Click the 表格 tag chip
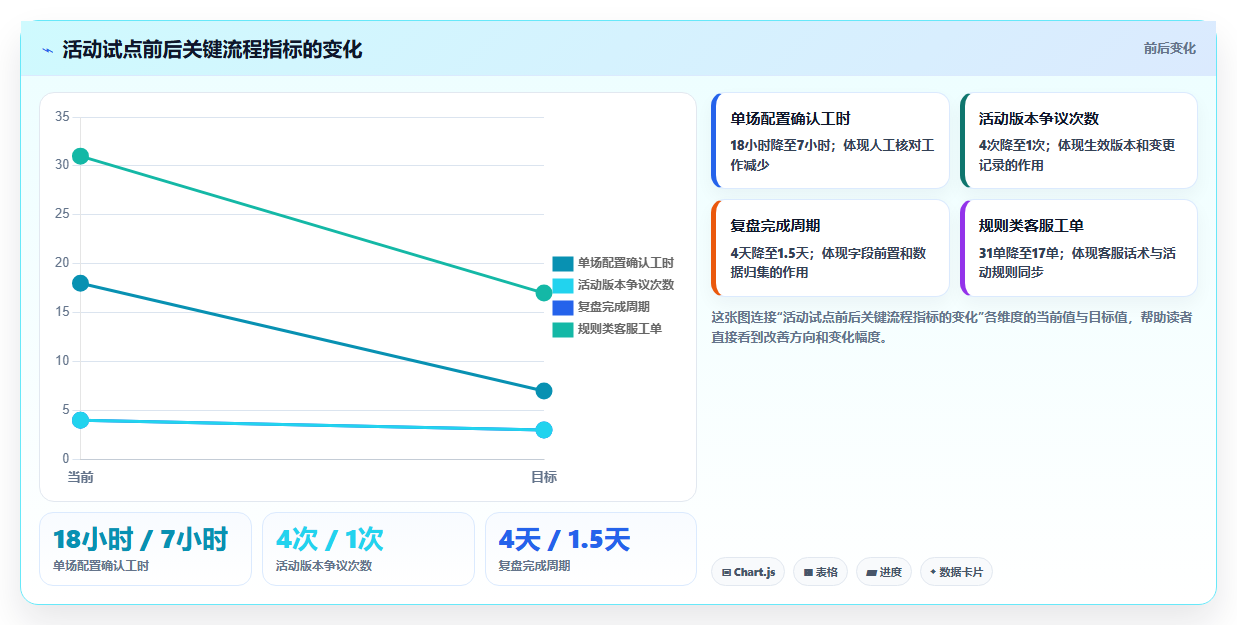The height and width of the screenshot is (625, 1237). (820, 572)
